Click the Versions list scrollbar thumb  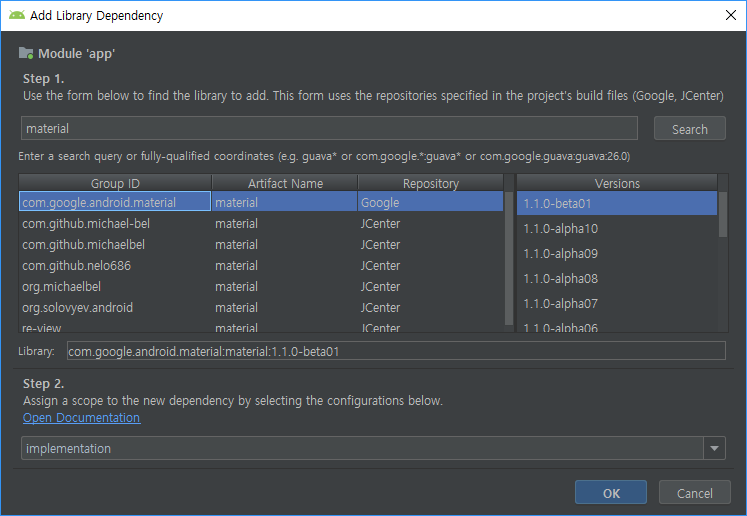click(723, 214)
